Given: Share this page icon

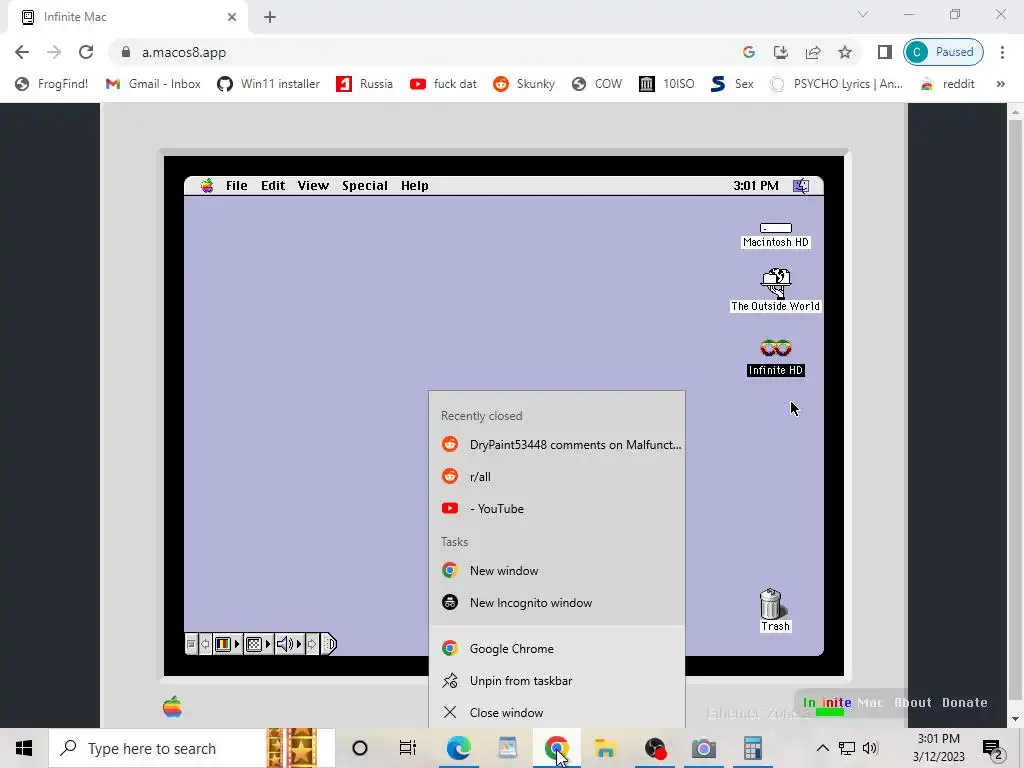Looking at the screenshot, I should click(813, 52).
